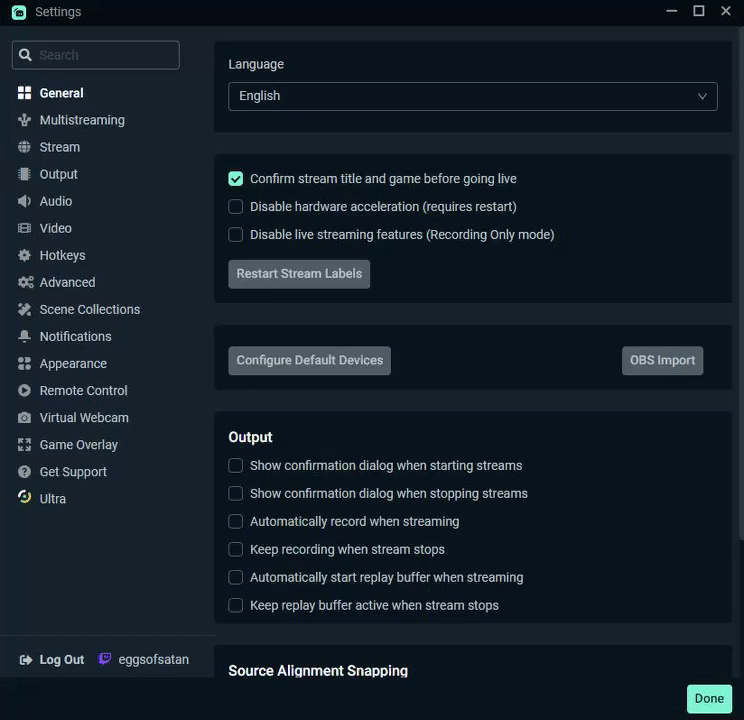Select Scene Collections in sidebar
The image size is (744, 720).
coord(90,309)
